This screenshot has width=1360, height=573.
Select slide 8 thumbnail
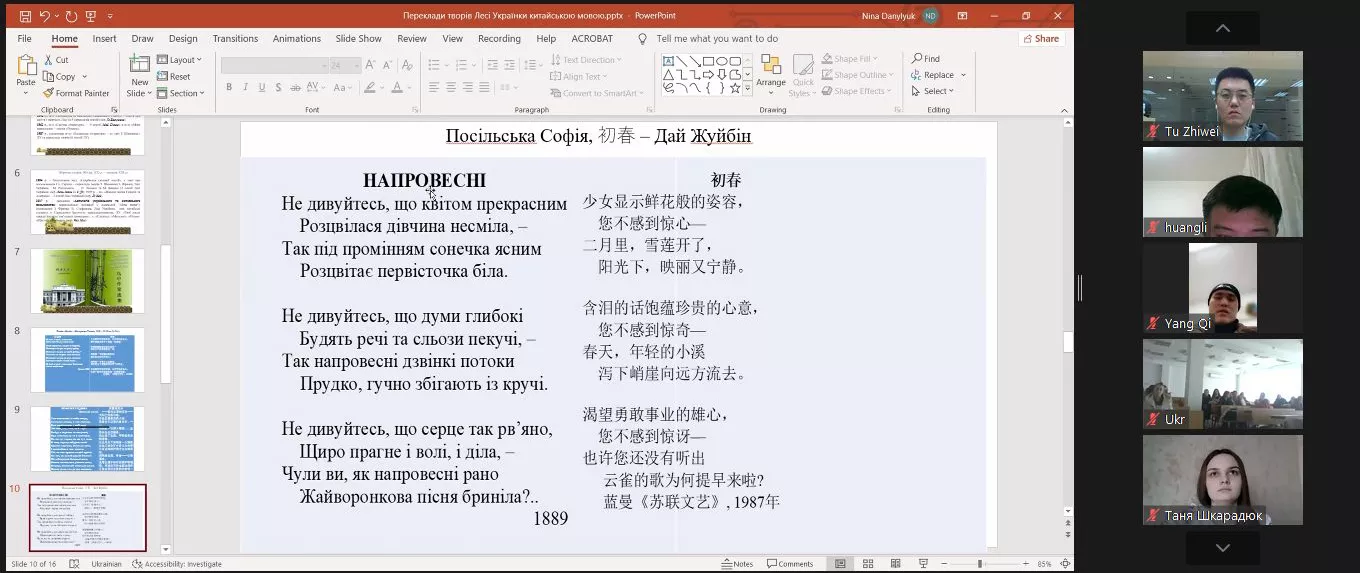click(87, 360)
